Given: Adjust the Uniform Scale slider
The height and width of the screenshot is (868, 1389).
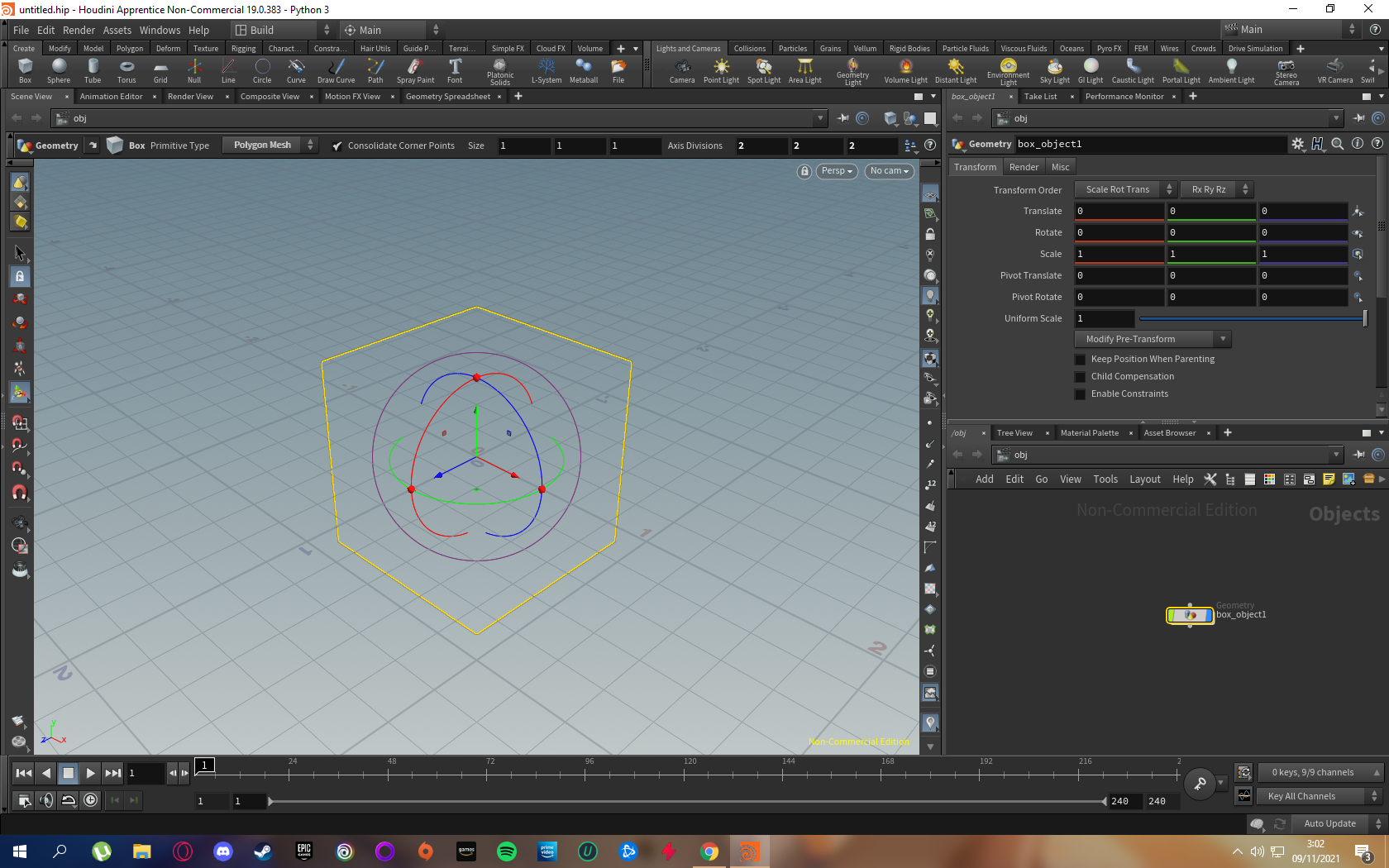Looking at the screenshot, I should click(1253, 319).
